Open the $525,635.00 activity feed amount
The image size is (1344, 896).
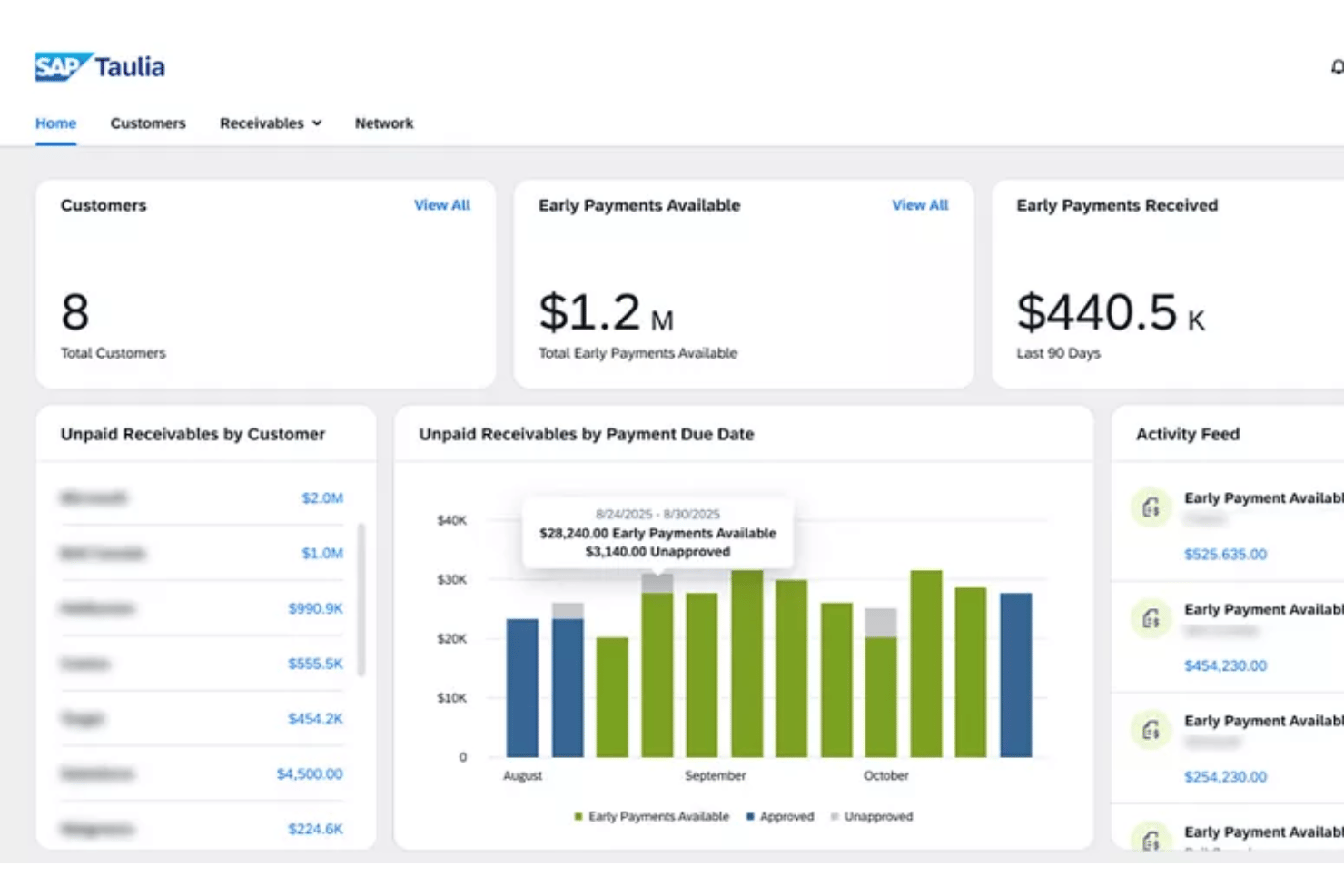(1225, 555)
